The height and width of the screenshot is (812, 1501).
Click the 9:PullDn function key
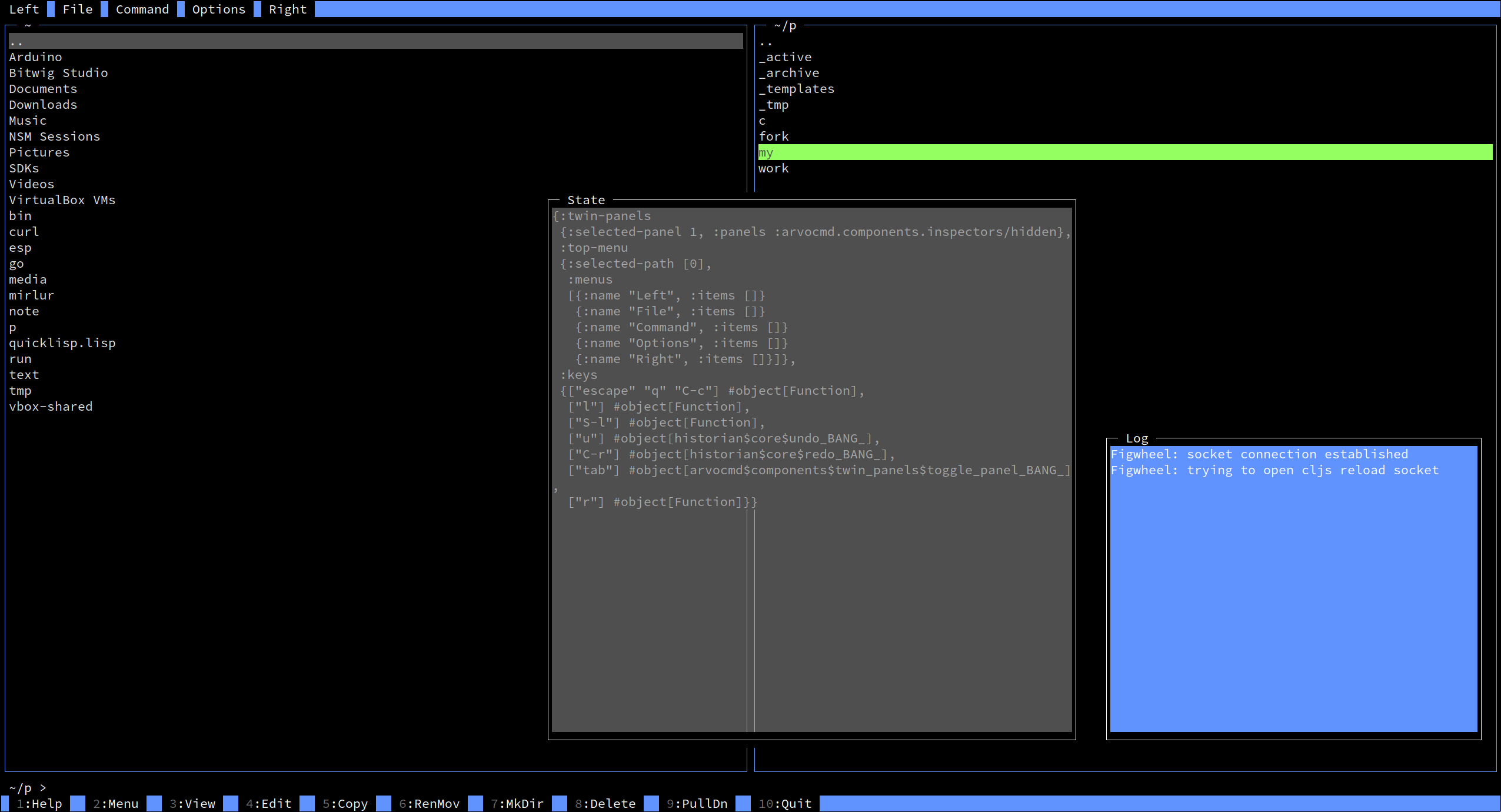point(697,803)
